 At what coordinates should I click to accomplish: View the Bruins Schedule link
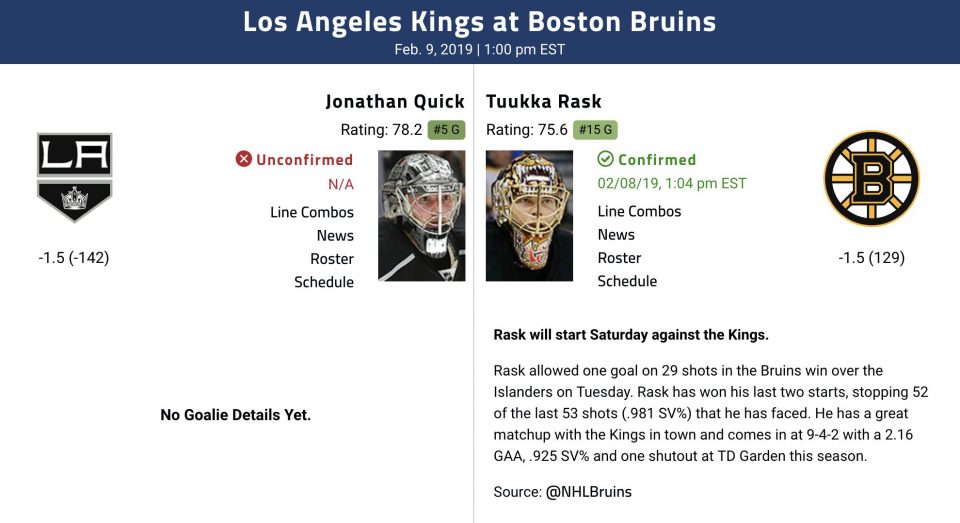(627, 281)
